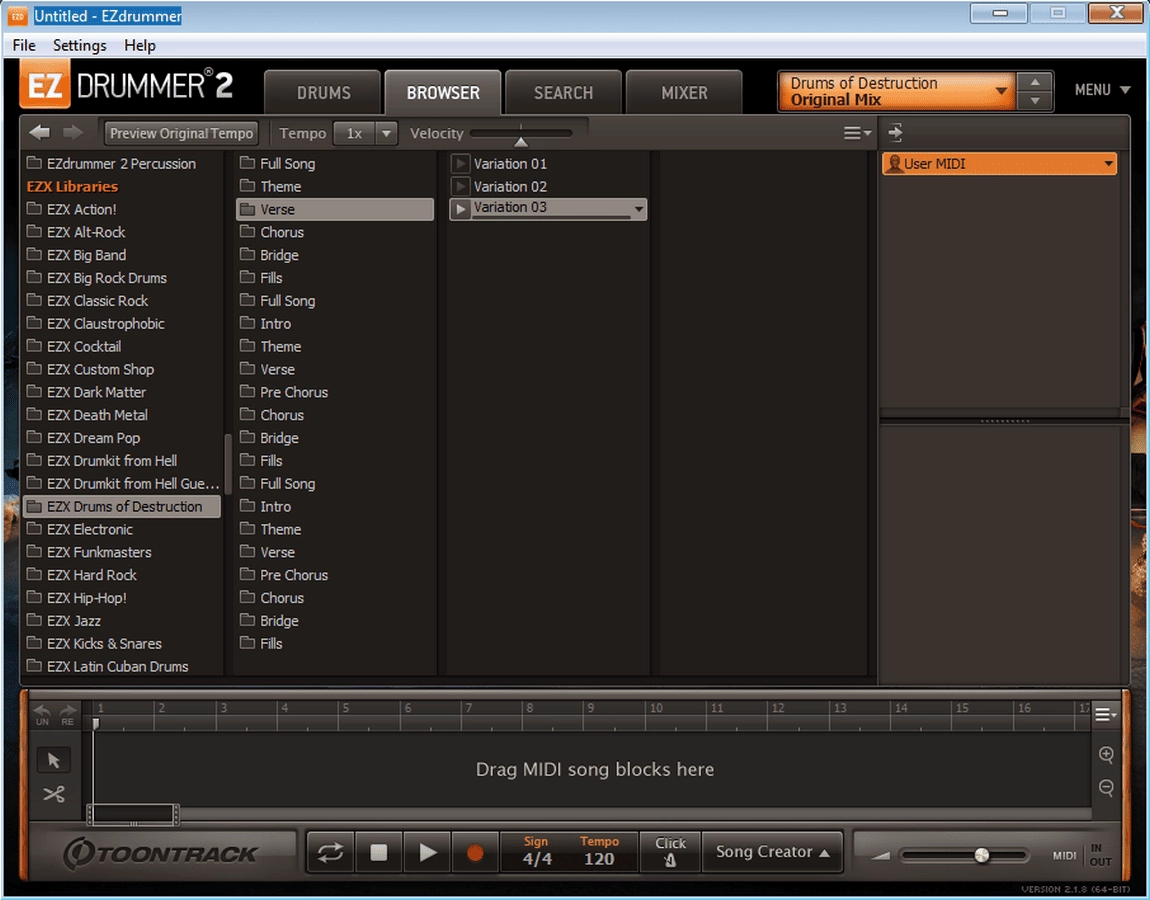
Task: Zoom in on the song track
Action: (x=1106, y=754)
